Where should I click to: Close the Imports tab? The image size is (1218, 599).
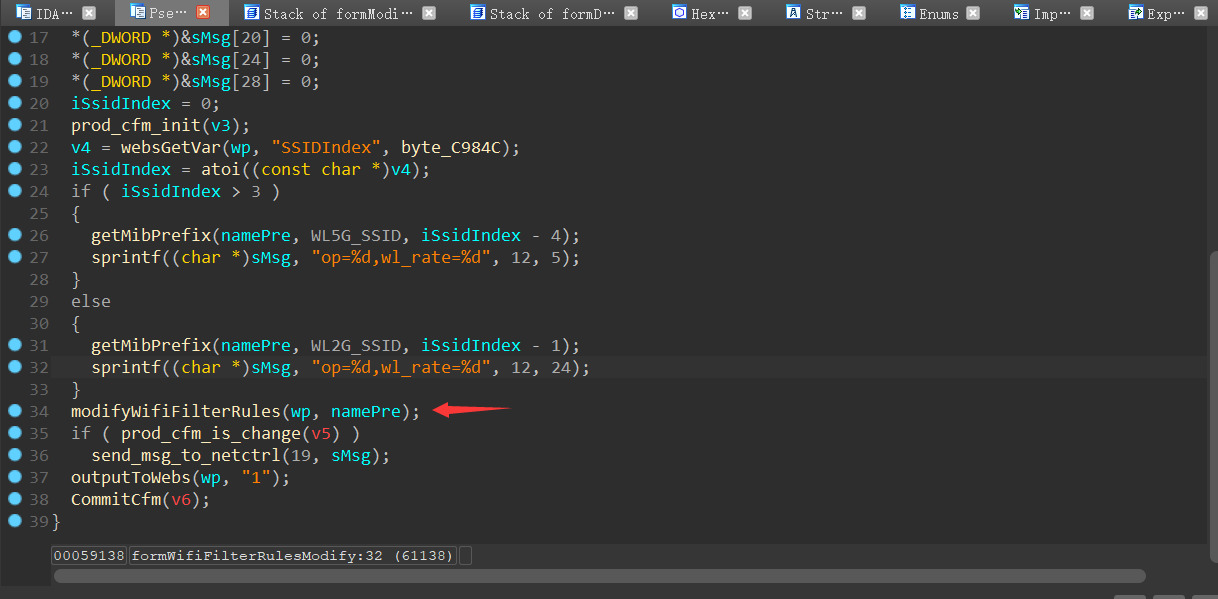click(x=1087, y=13)
